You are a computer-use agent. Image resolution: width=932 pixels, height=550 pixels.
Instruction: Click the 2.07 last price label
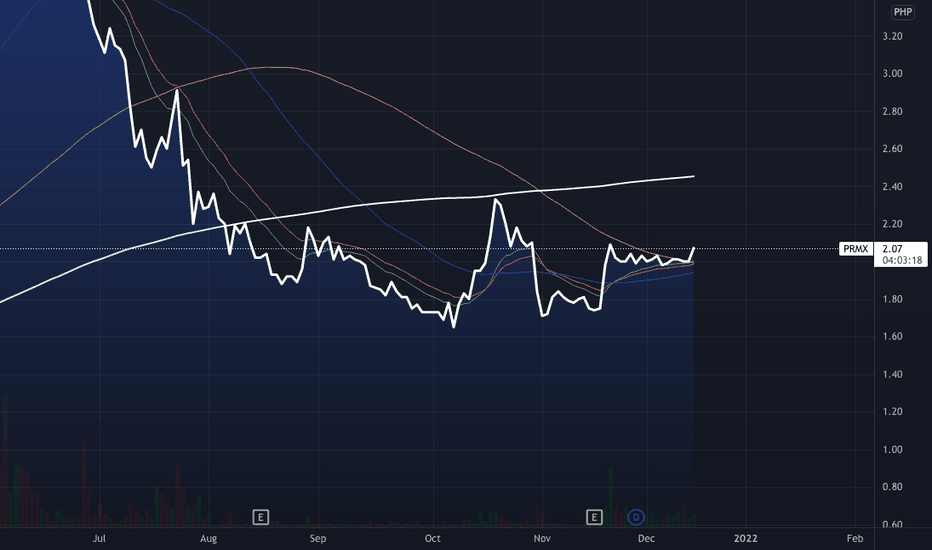coord(892,249)
